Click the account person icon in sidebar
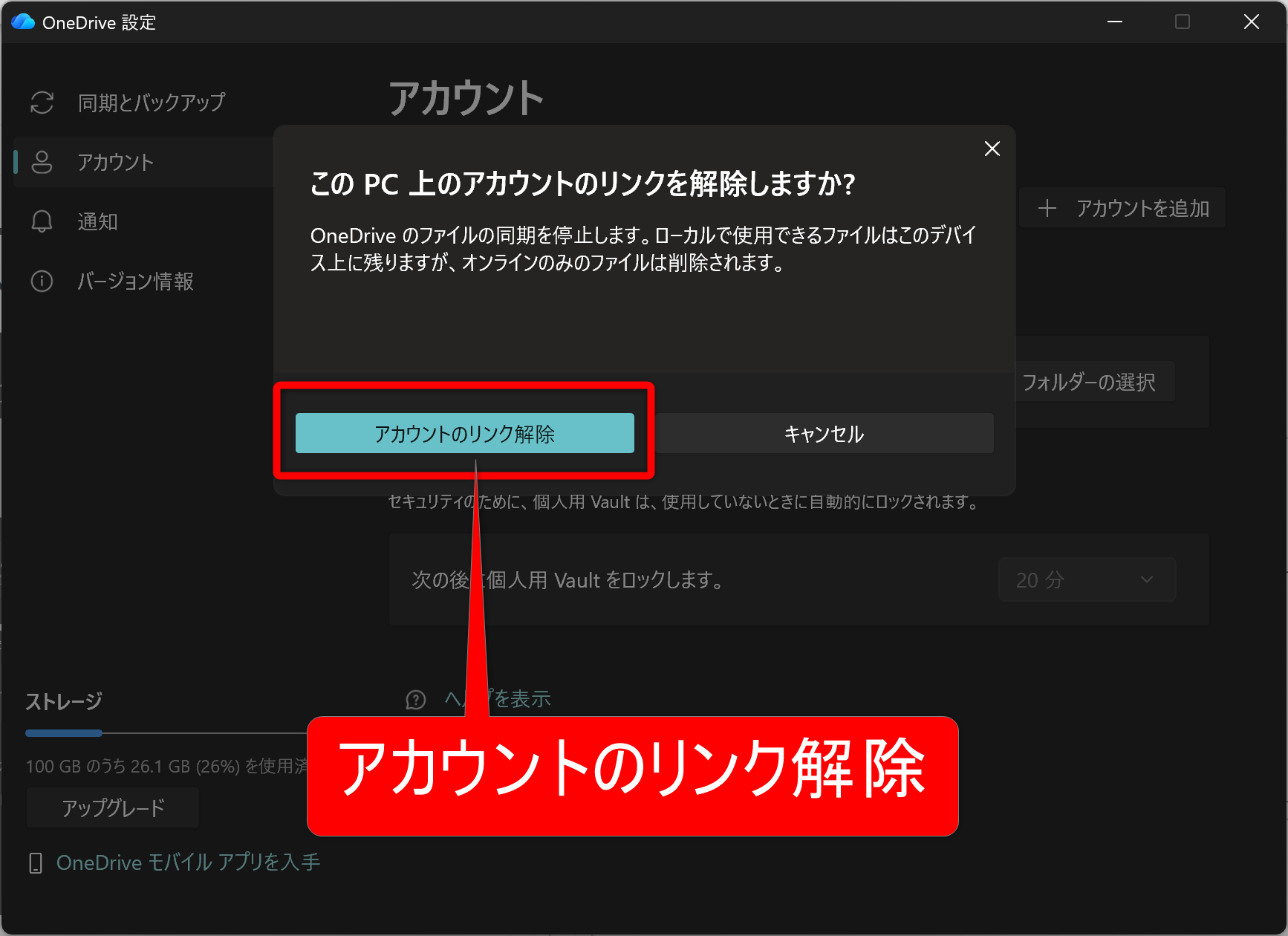1288x936 pixels. pyautogui.click(x=42, y=162)
